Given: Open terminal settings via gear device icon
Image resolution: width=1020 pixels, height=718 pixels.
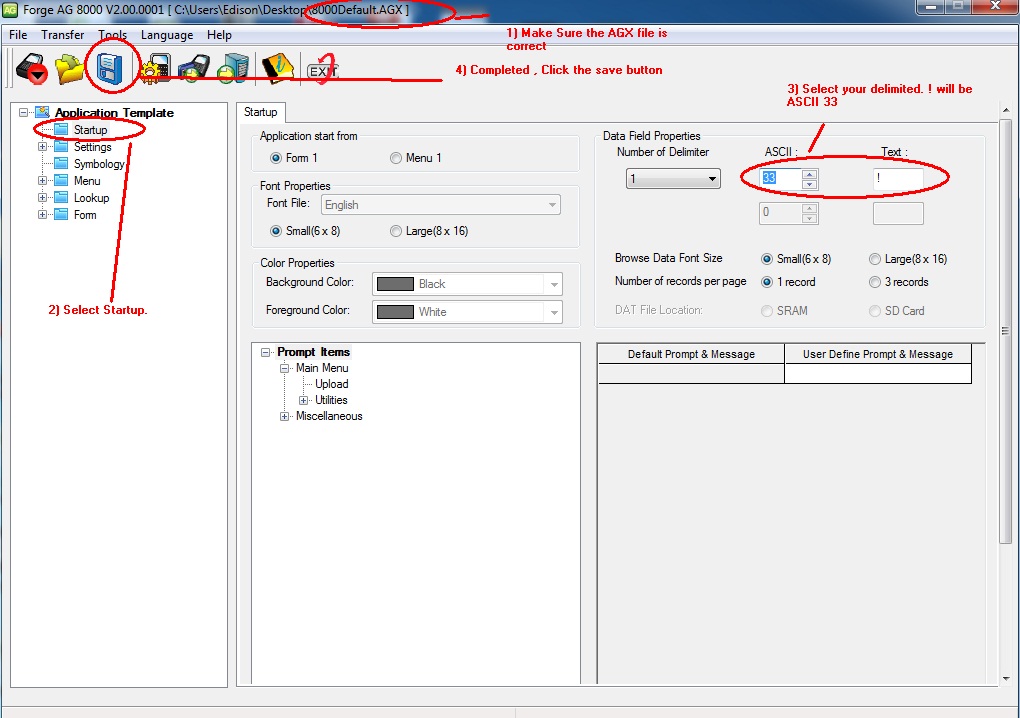Looking at the screenshot, I should (x=155, y=69).
